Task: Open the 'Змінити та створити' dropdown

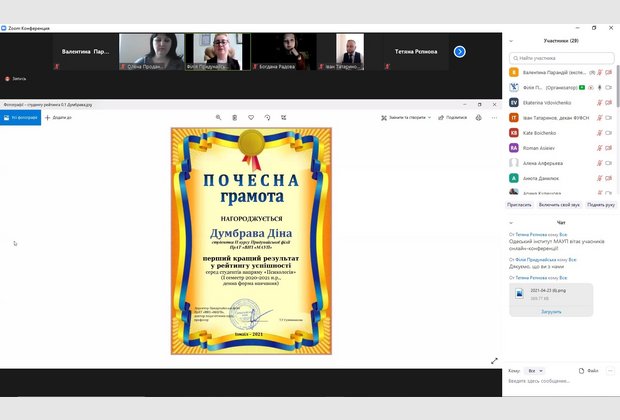Action: tap(406, 117)
